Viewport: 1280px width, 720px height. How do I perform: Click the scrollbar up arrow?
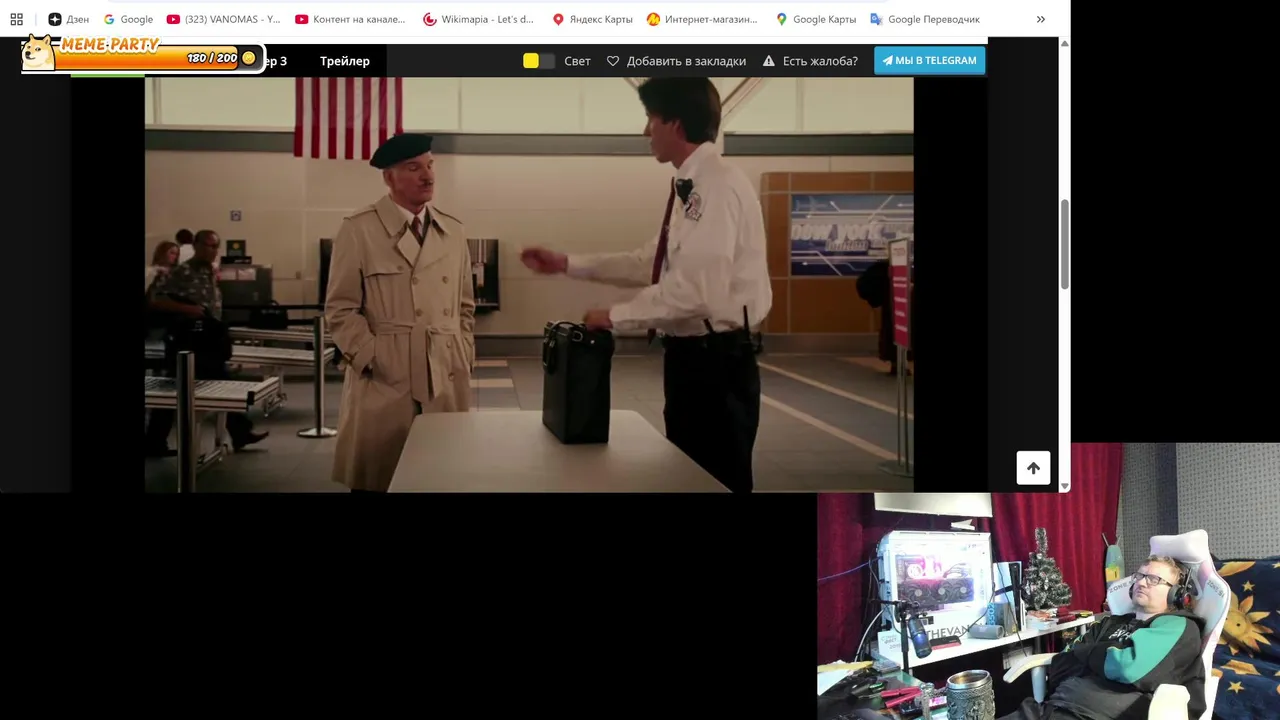(1064, 43)
